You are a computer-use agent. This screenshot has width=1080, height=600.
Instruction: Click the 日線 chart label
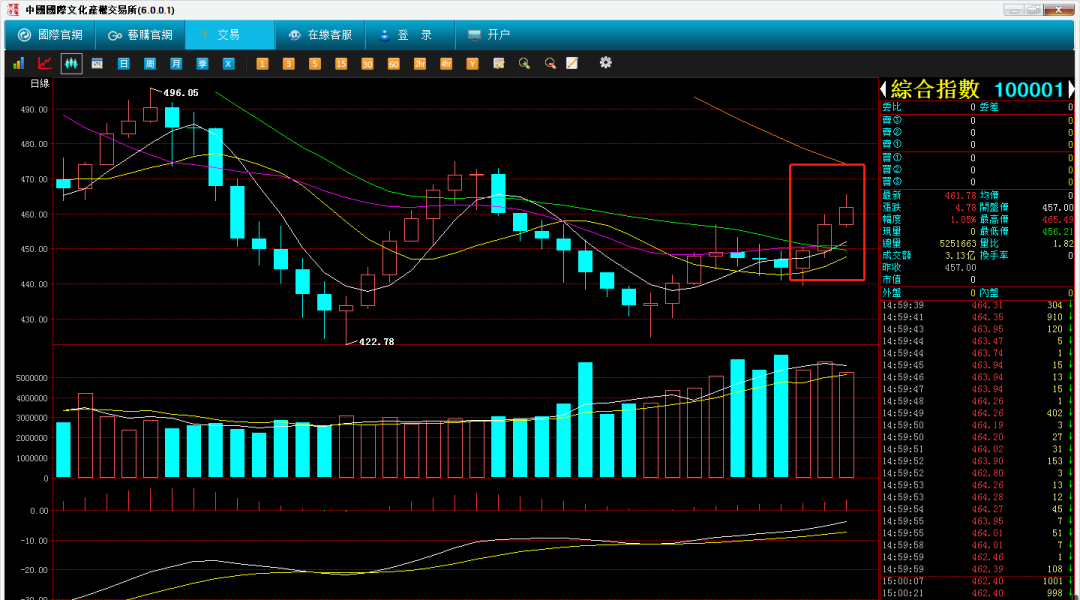tap(40, 84)
